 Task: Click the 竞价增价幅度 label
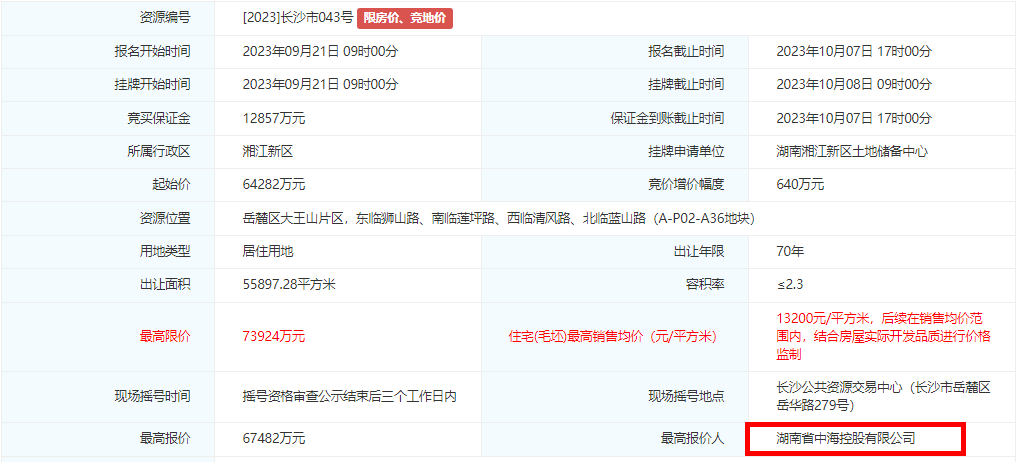[x=686, y=185]
